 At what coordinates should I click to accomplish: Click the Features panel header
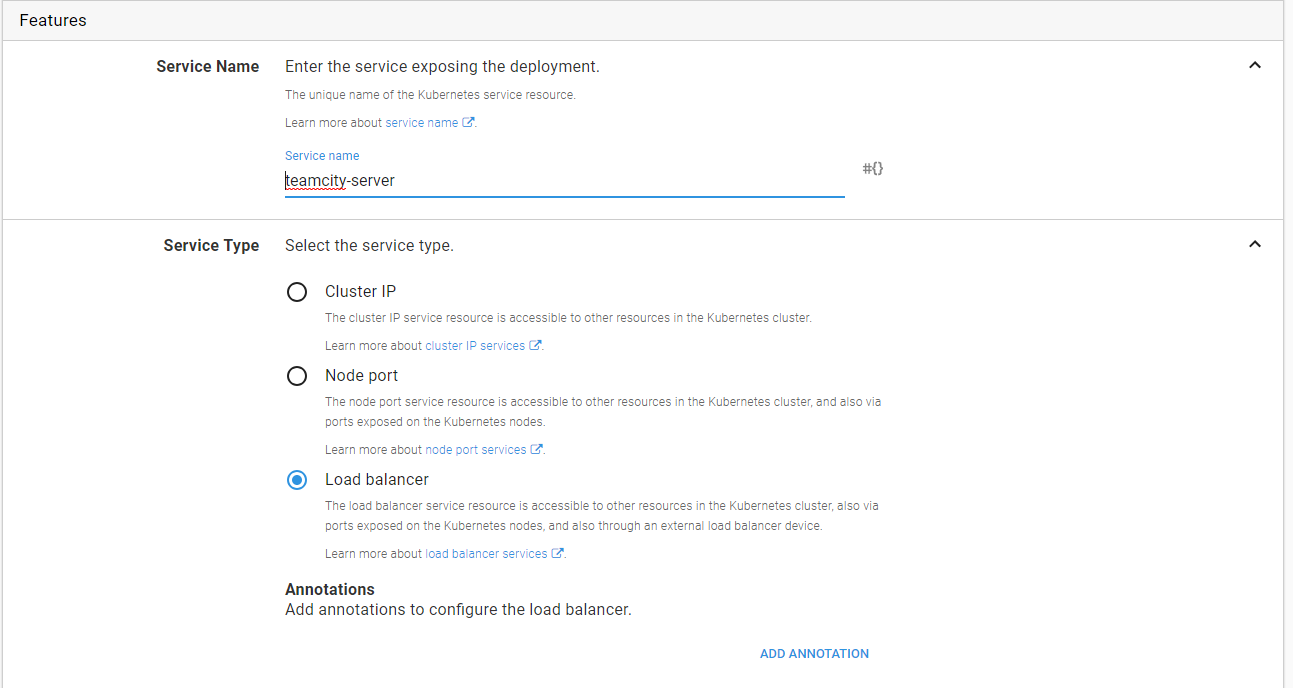53,20
